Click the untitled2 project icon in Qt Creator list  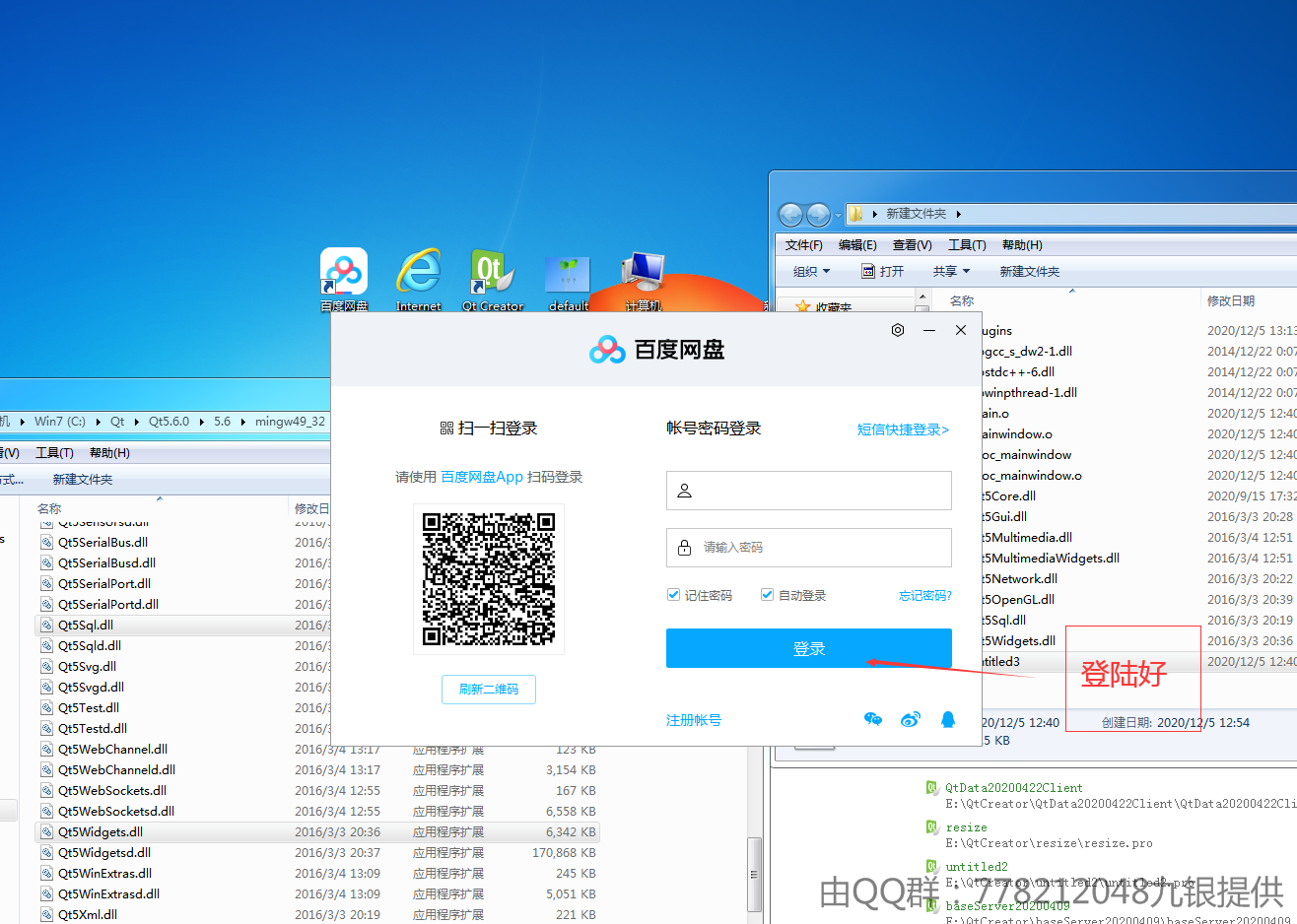click(931, 866)
